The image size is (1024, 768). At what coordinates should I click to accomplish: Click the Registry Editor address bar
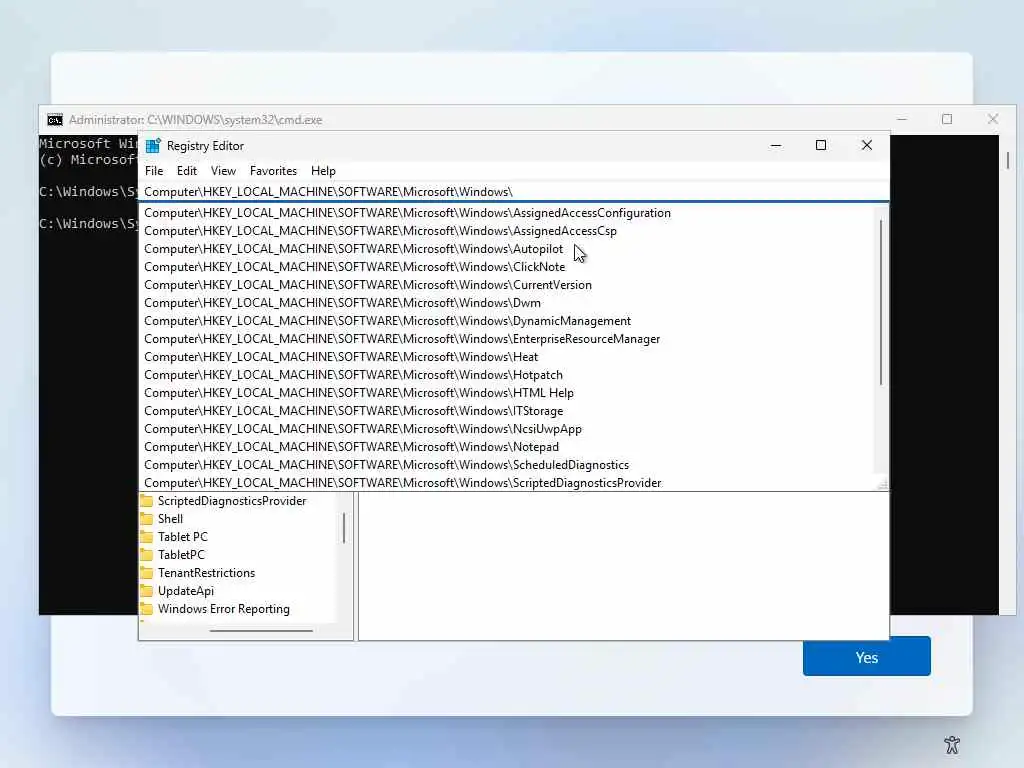point(513,191)
